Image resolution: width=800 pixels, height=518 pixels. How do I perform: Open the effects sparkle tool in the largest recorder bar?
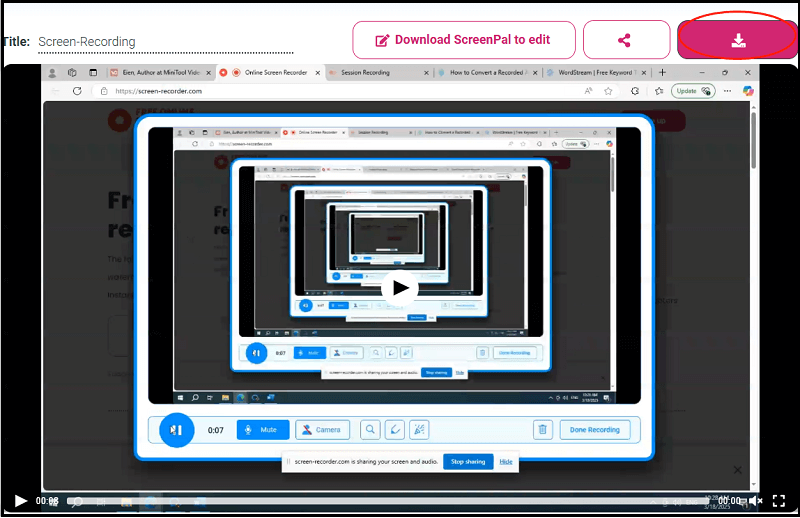[419, 430]
